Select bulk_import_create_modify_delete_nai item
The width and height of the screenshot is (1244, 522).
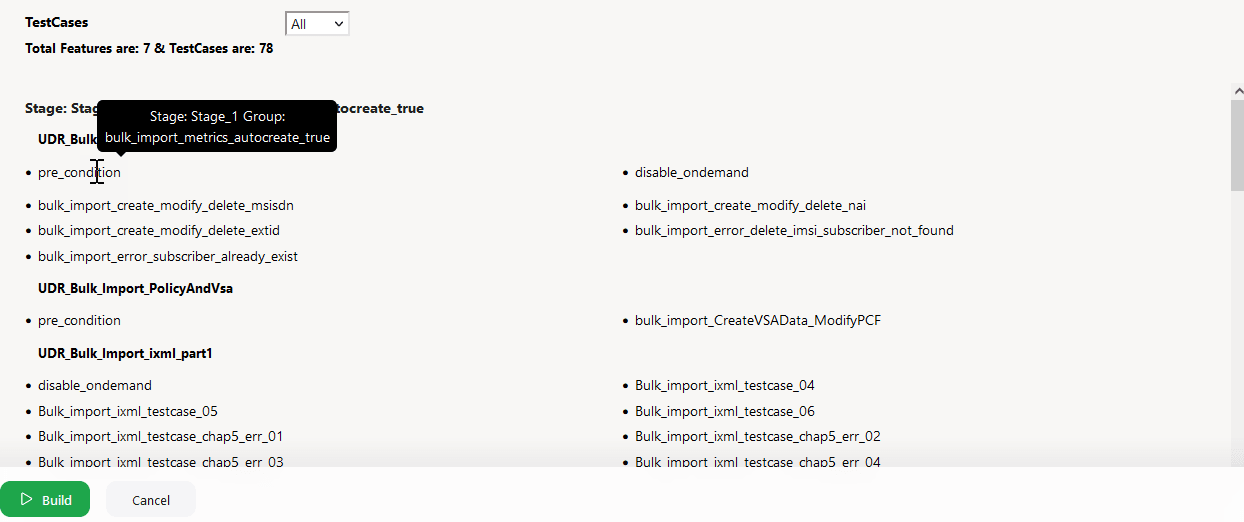(x=750, y=205)
